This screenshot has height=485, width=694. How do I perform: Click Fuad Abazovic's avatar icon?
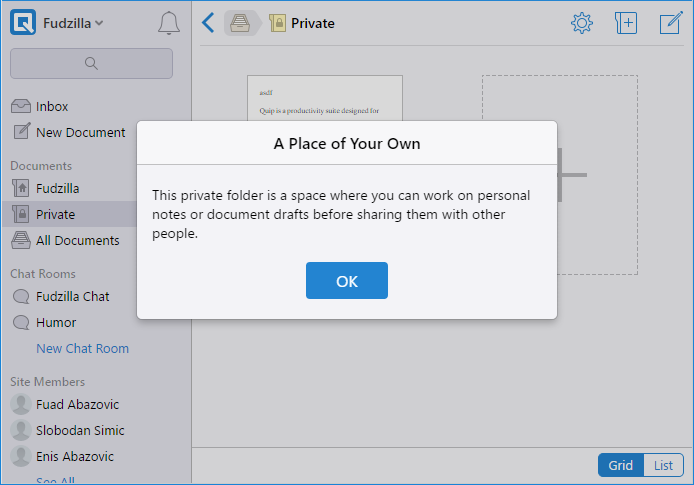pos(20,405)
